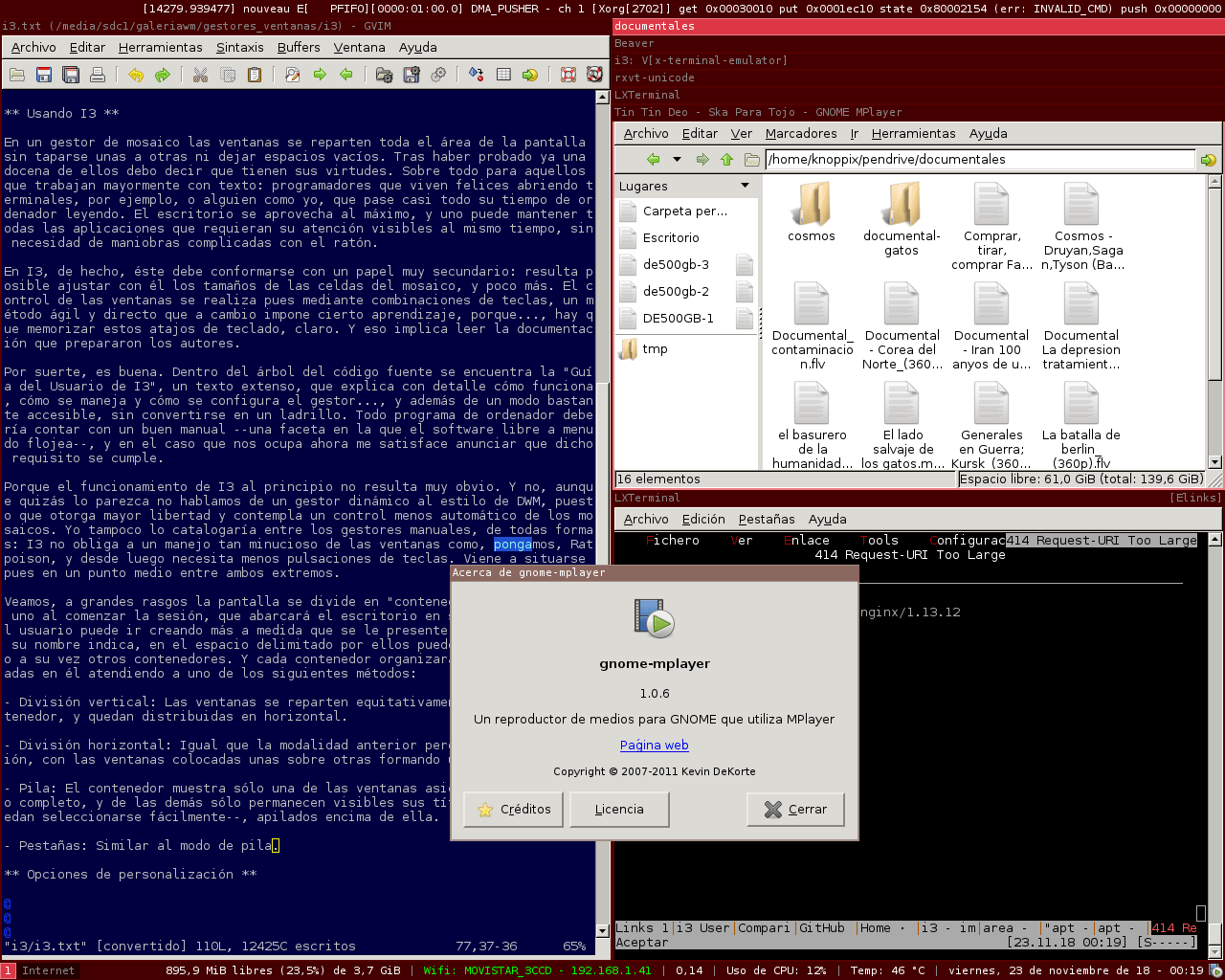Click GVIM scrollbar up arrow

(x=602, y=97)
